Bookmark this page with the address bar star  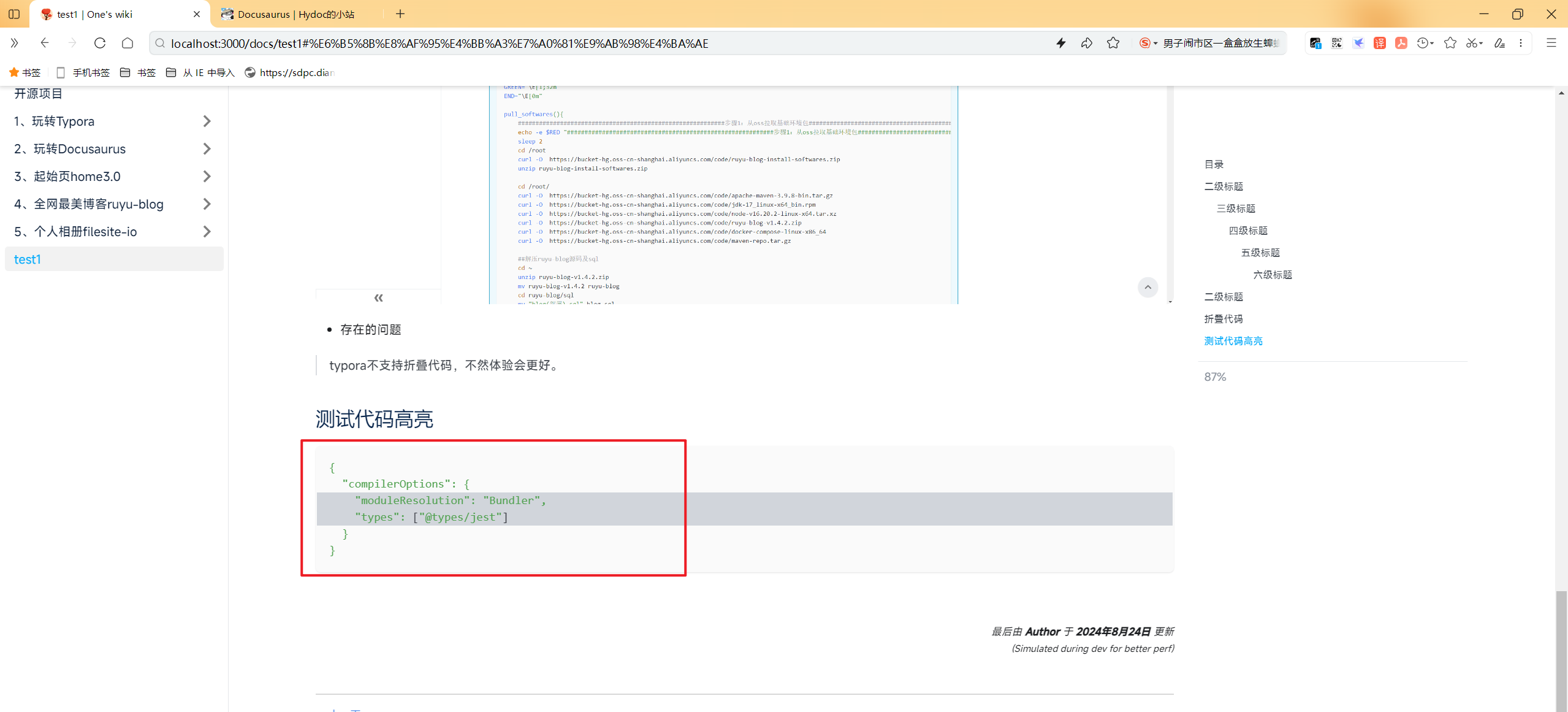[x=1113, y=43]
